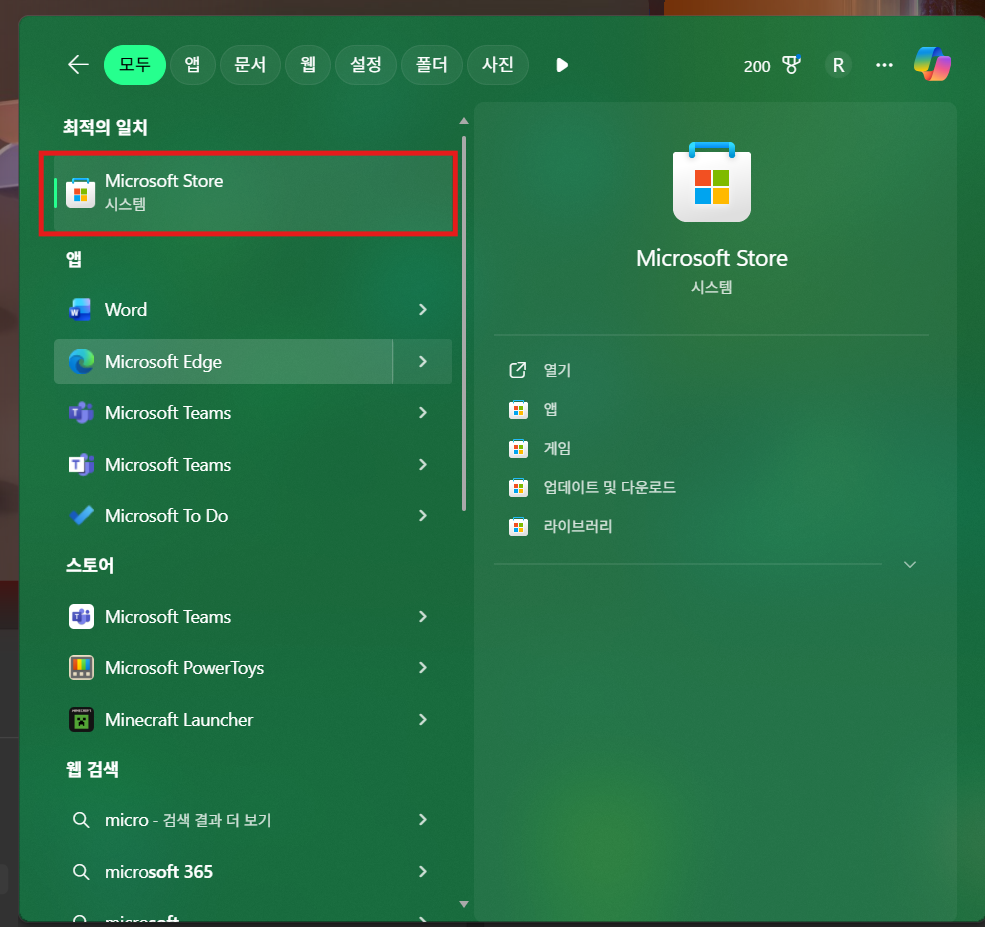
Task: Open the three-dots more options menu
Action: [x=884, y=65]
